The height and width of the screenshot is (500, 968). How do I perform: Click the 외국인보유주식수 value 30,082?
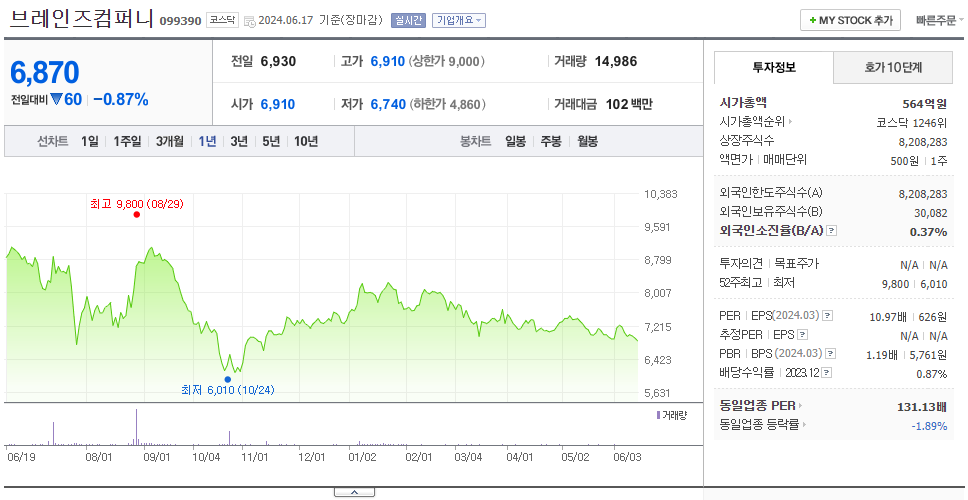(931, 212)
